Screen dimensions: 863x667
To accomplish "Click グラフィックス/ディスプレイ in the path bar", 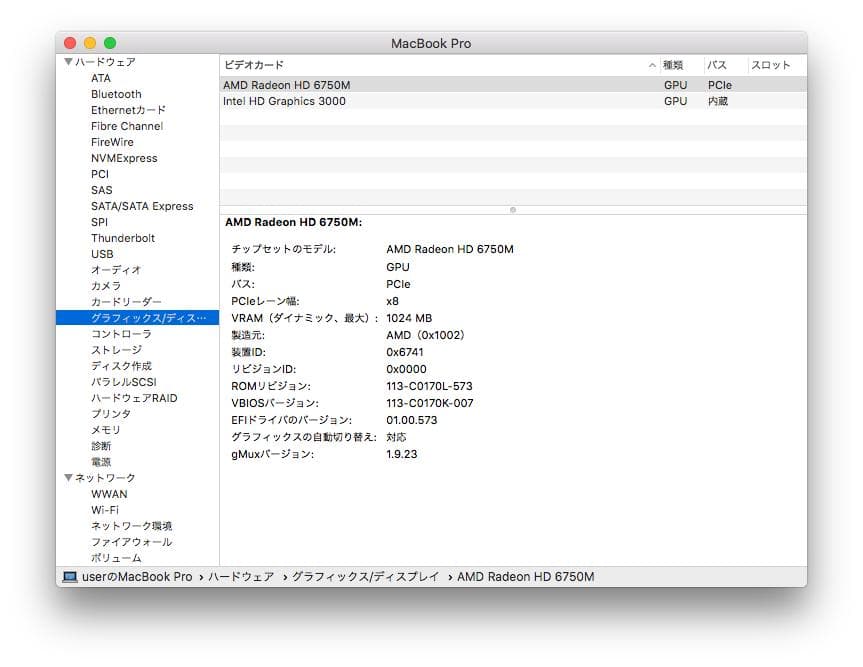I will tap(365, 577).
